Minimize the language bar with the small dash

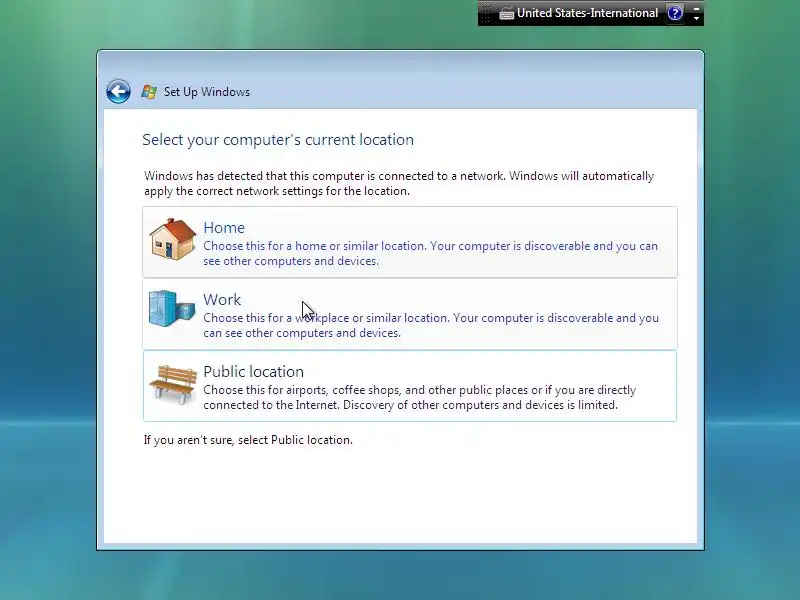point(696,8)
